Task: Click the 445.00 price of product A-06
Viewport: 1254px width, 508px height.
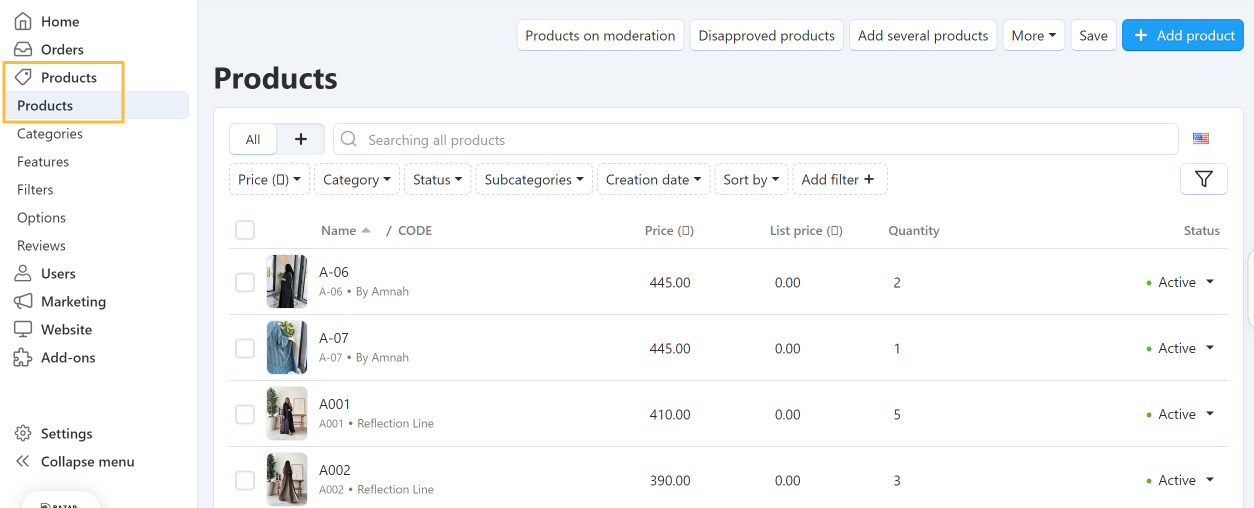Action: tap(670, 282)
